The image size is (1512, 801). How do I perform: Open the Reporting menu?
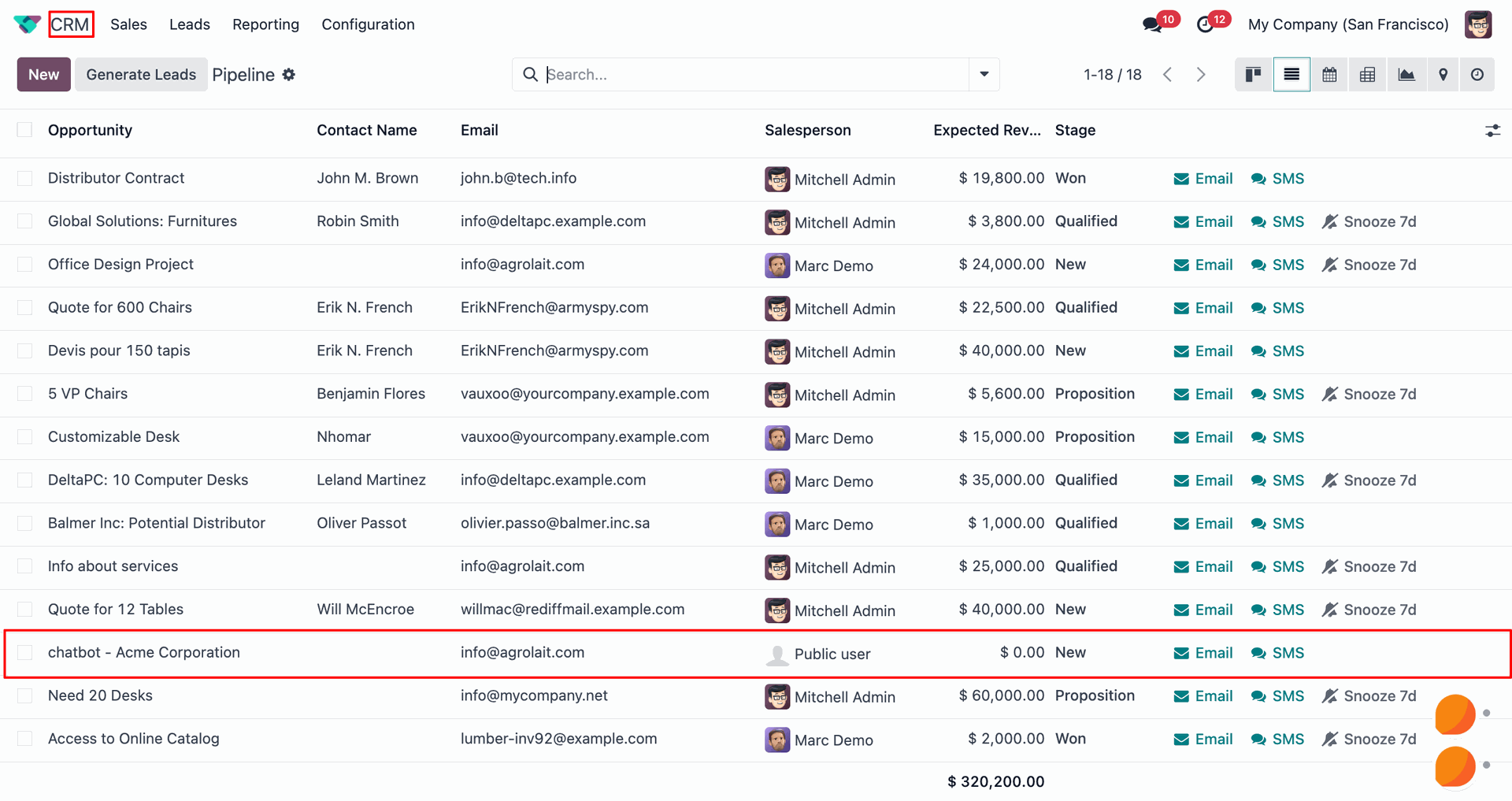pos(265,24)
